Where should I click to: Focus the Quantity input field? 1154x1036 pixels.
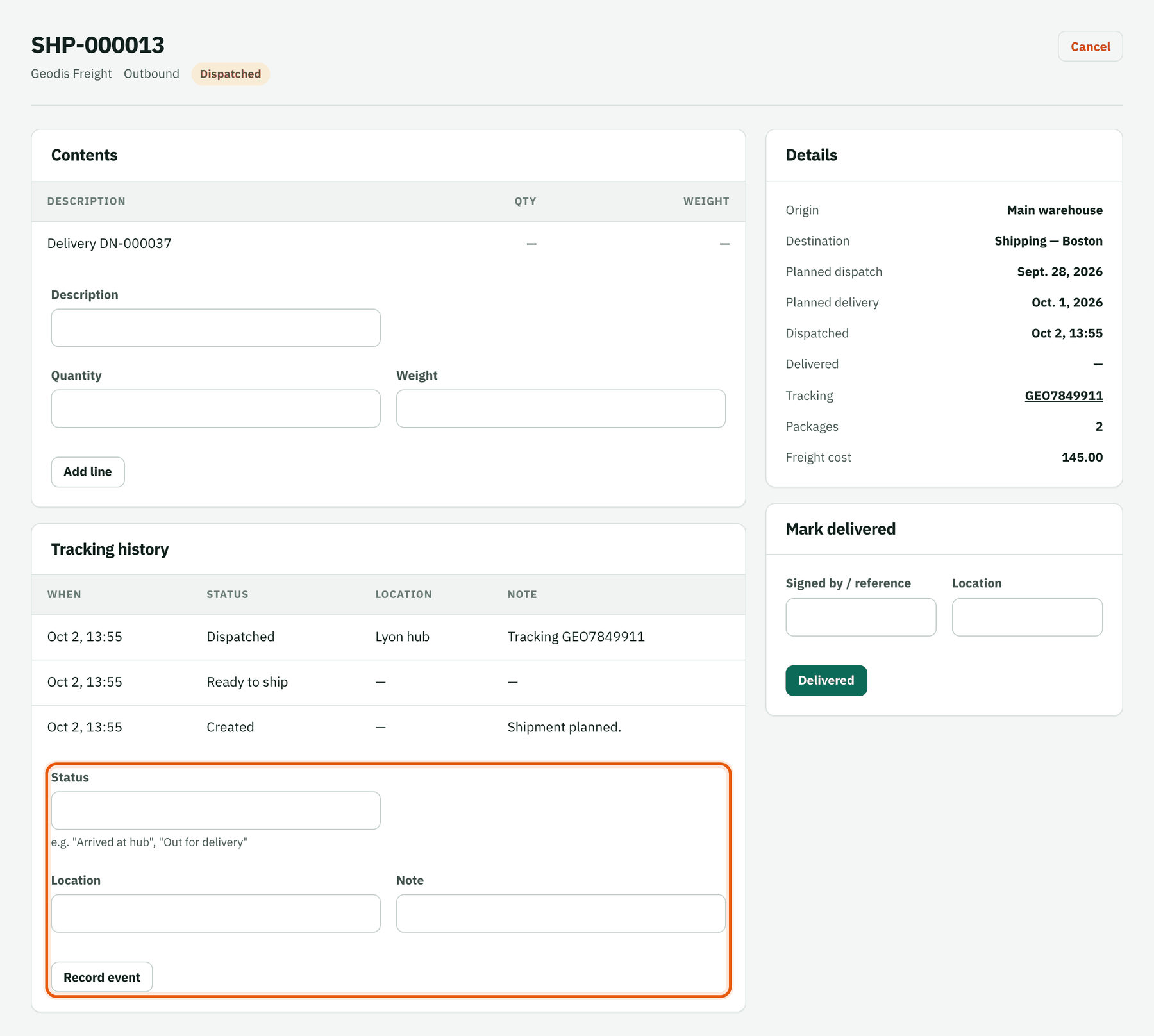(x=215, y=408)
